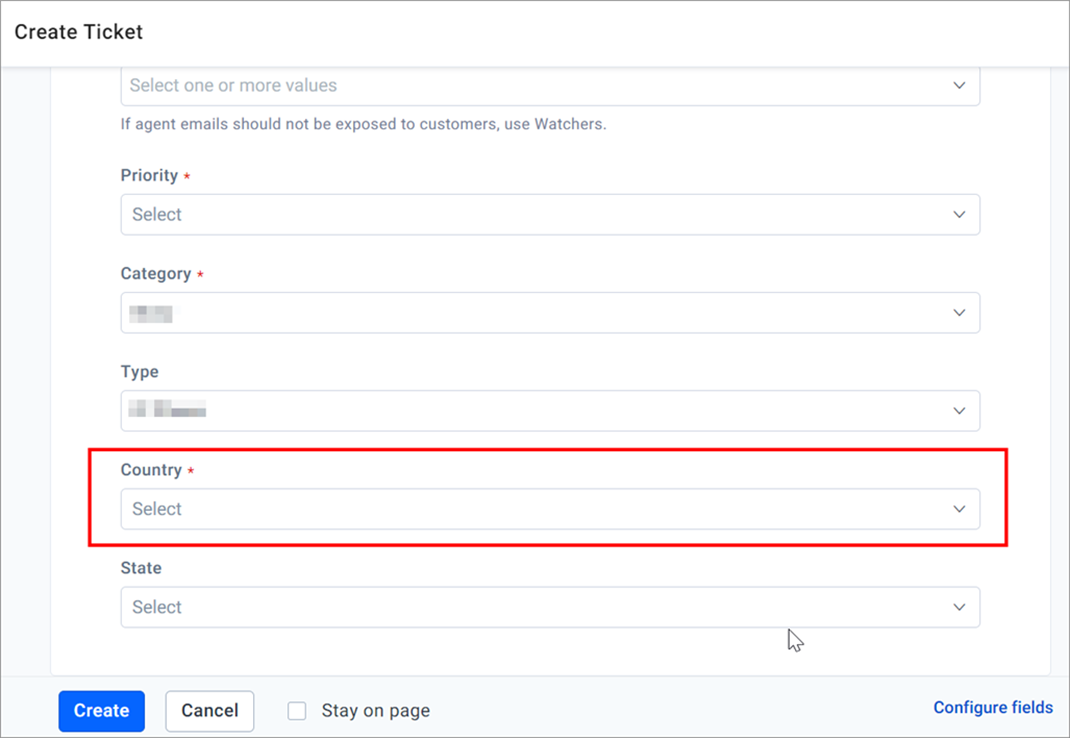Click chevron of 'Select one or more values'
Viewport: 1070px width, 738px height.
(x=959, y=85)
